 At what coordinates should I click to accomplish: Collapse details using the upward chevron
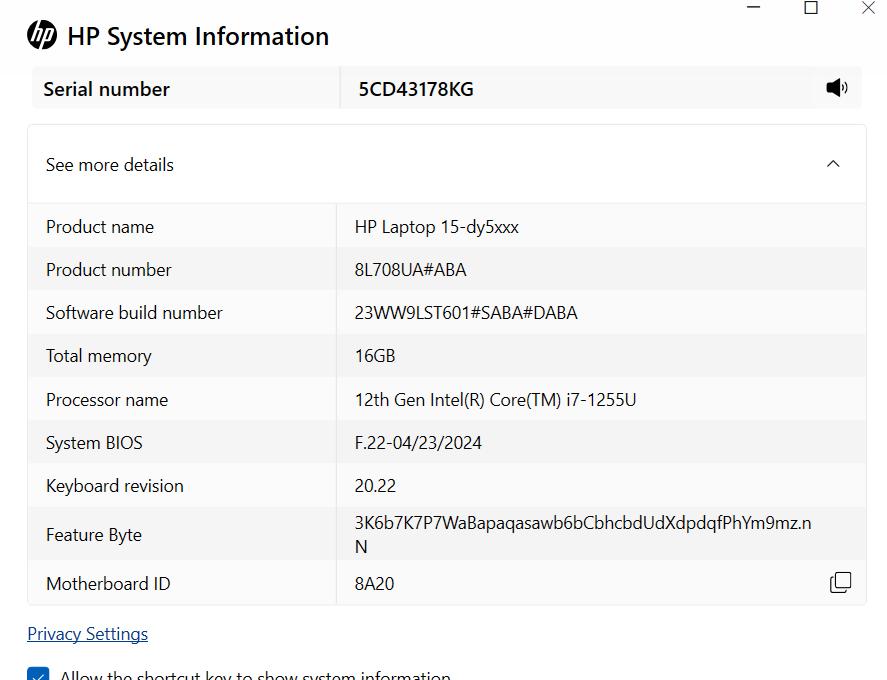click(x=833, y=164)
